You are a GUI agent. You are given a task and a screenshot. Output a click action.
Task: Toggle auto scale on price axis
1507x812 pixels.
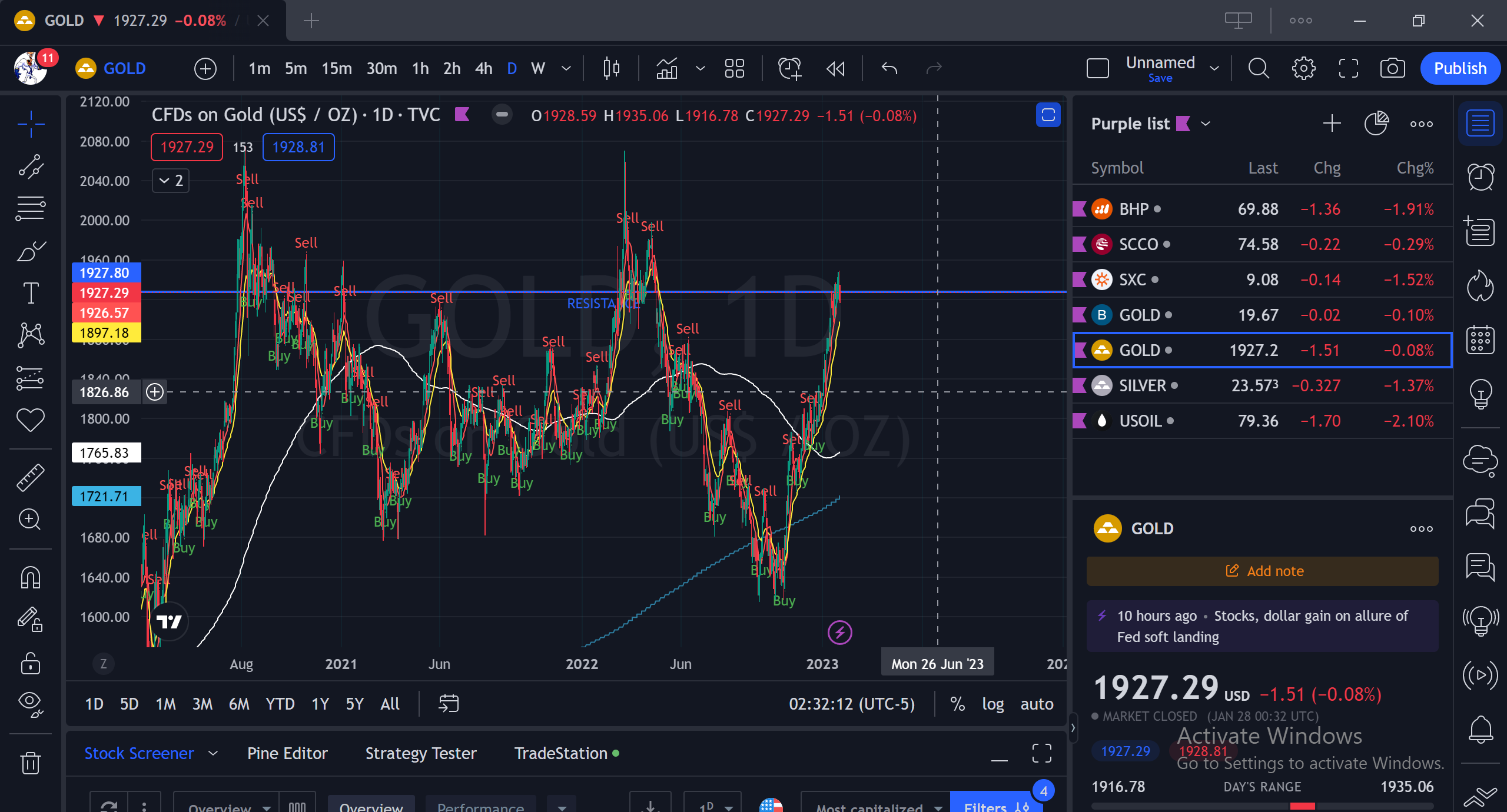click(x=1037, y=704)
